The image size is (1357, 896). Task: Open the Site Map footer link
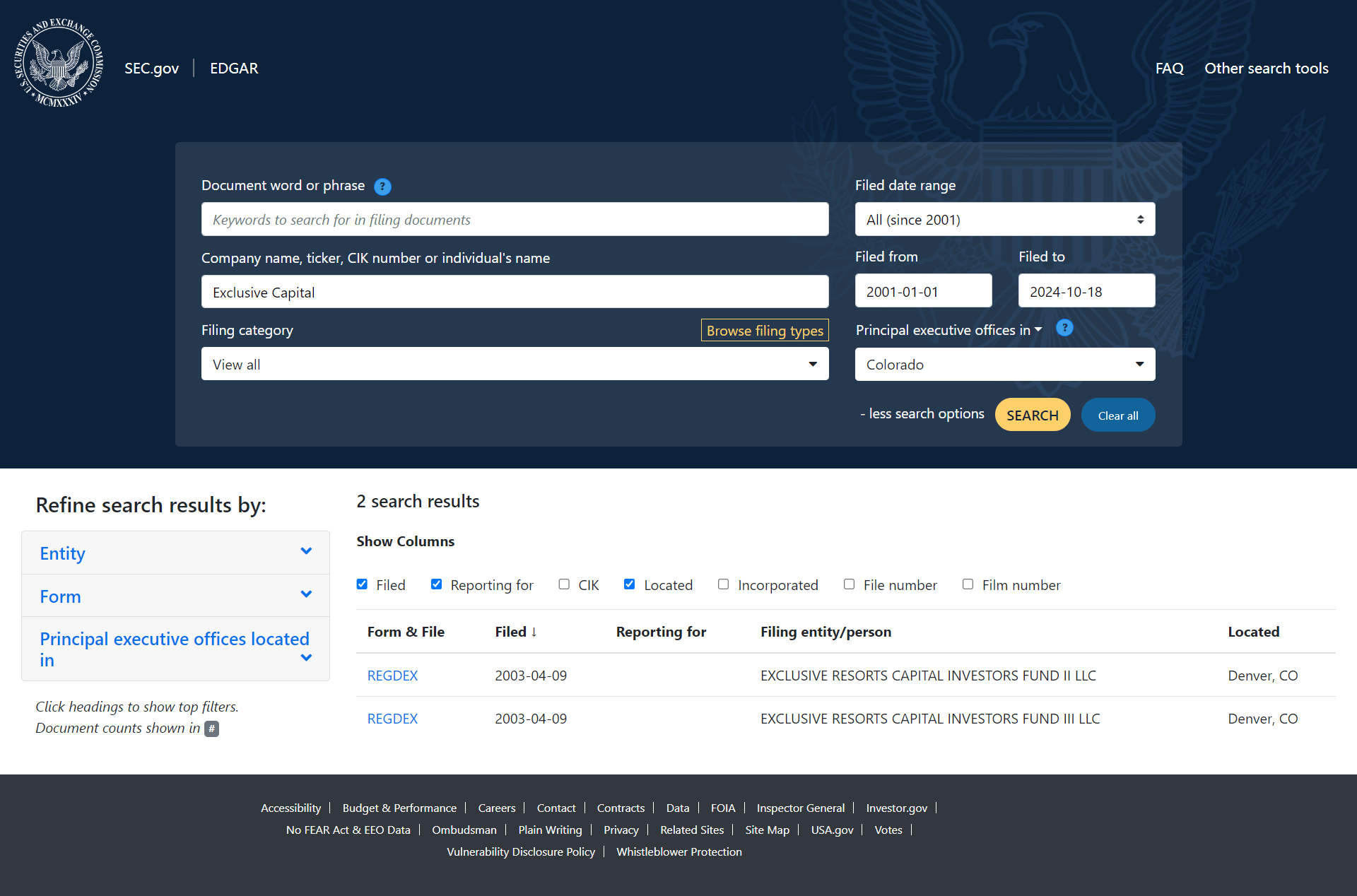click(767, 830)
